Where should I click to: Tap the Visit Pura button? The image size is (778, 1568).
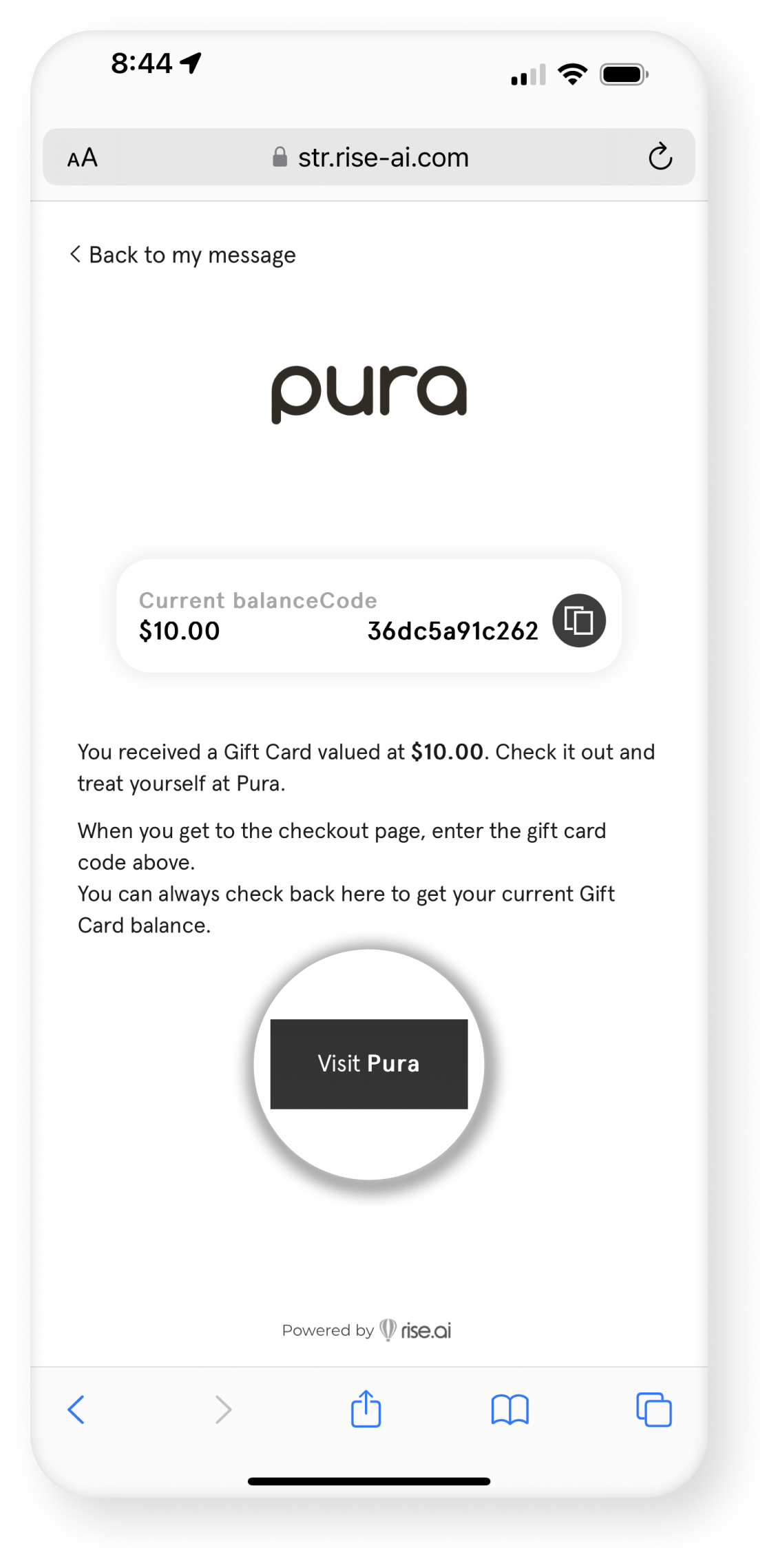tap(368, 1063)
